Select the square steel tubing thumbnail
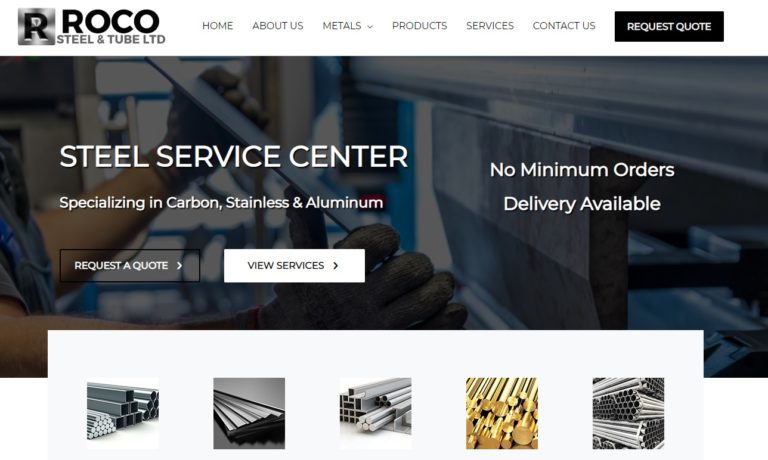 (122, 413)
